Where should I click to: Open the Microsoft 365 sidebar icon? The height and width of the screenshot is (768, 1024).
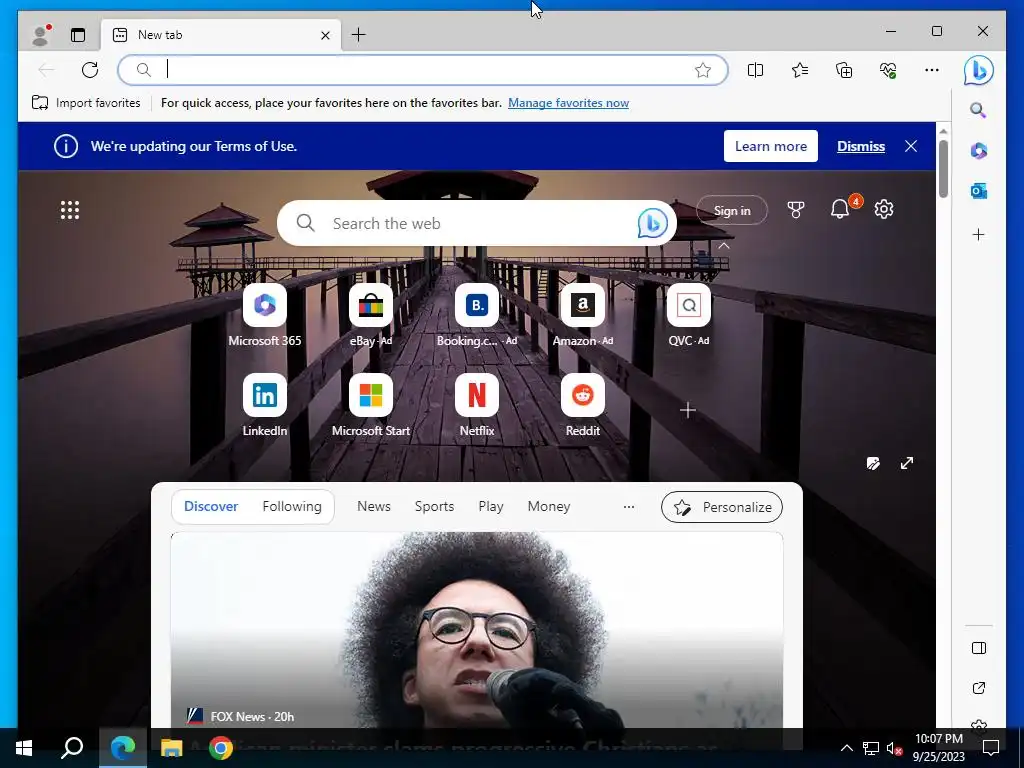[978, 151]
